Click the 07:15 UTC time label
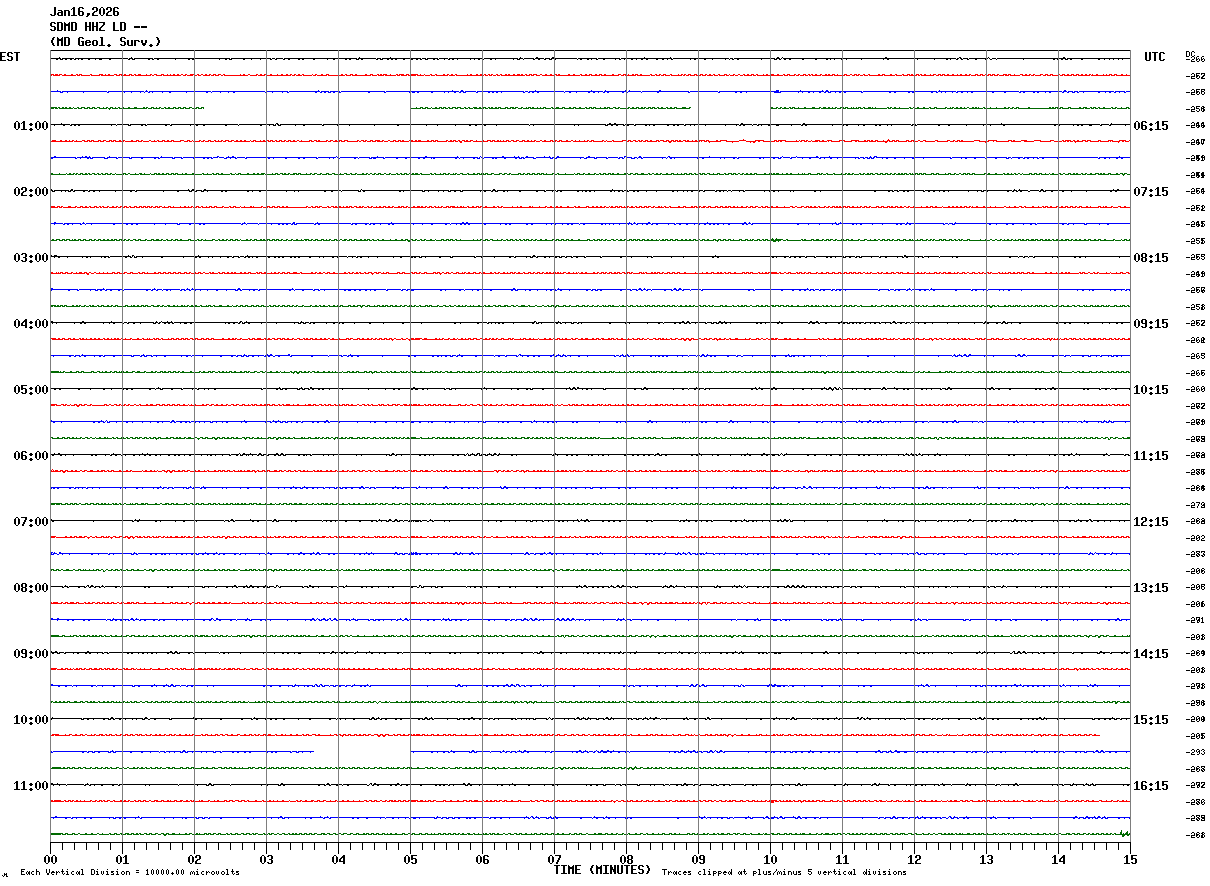This screenshot has height=886, width=1210. tap(1151, 192)
